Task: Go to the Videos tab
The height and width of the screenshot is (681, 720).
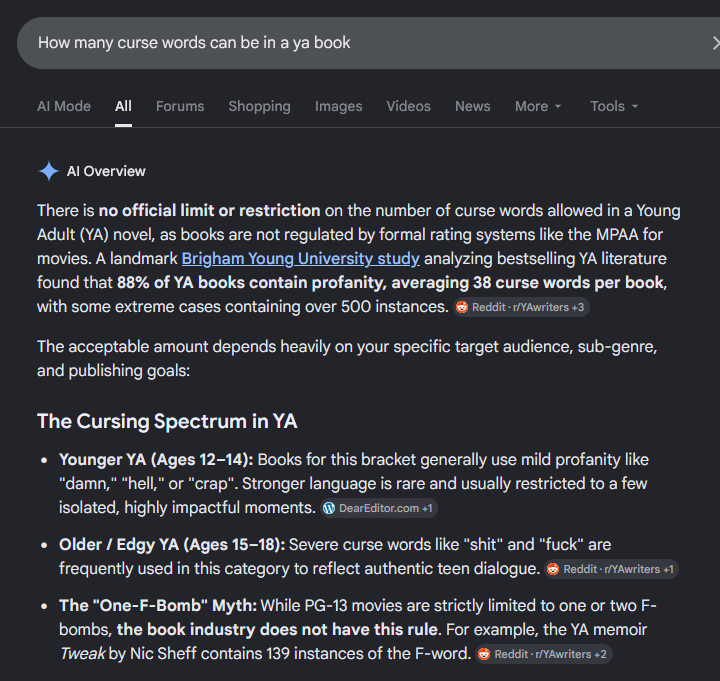Action: 408,106
